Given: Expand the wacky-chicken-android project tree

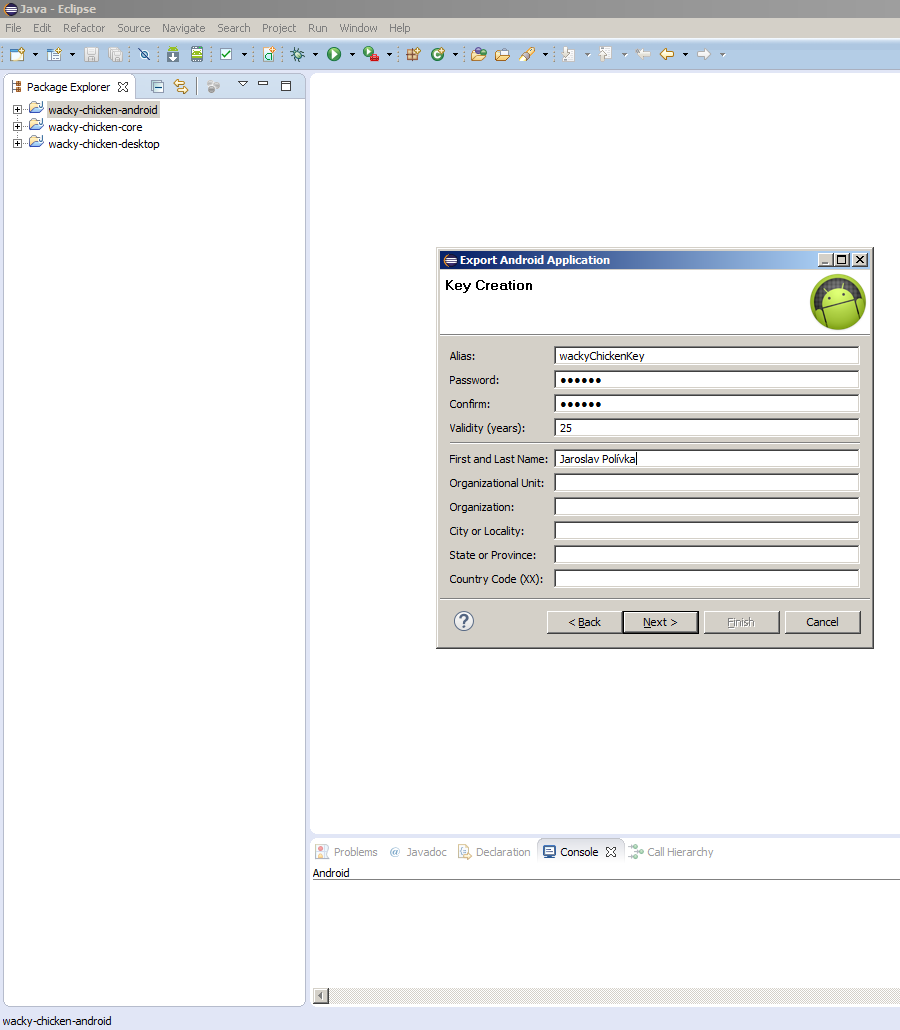Looking at the screenshot, I should coord(17,110).
